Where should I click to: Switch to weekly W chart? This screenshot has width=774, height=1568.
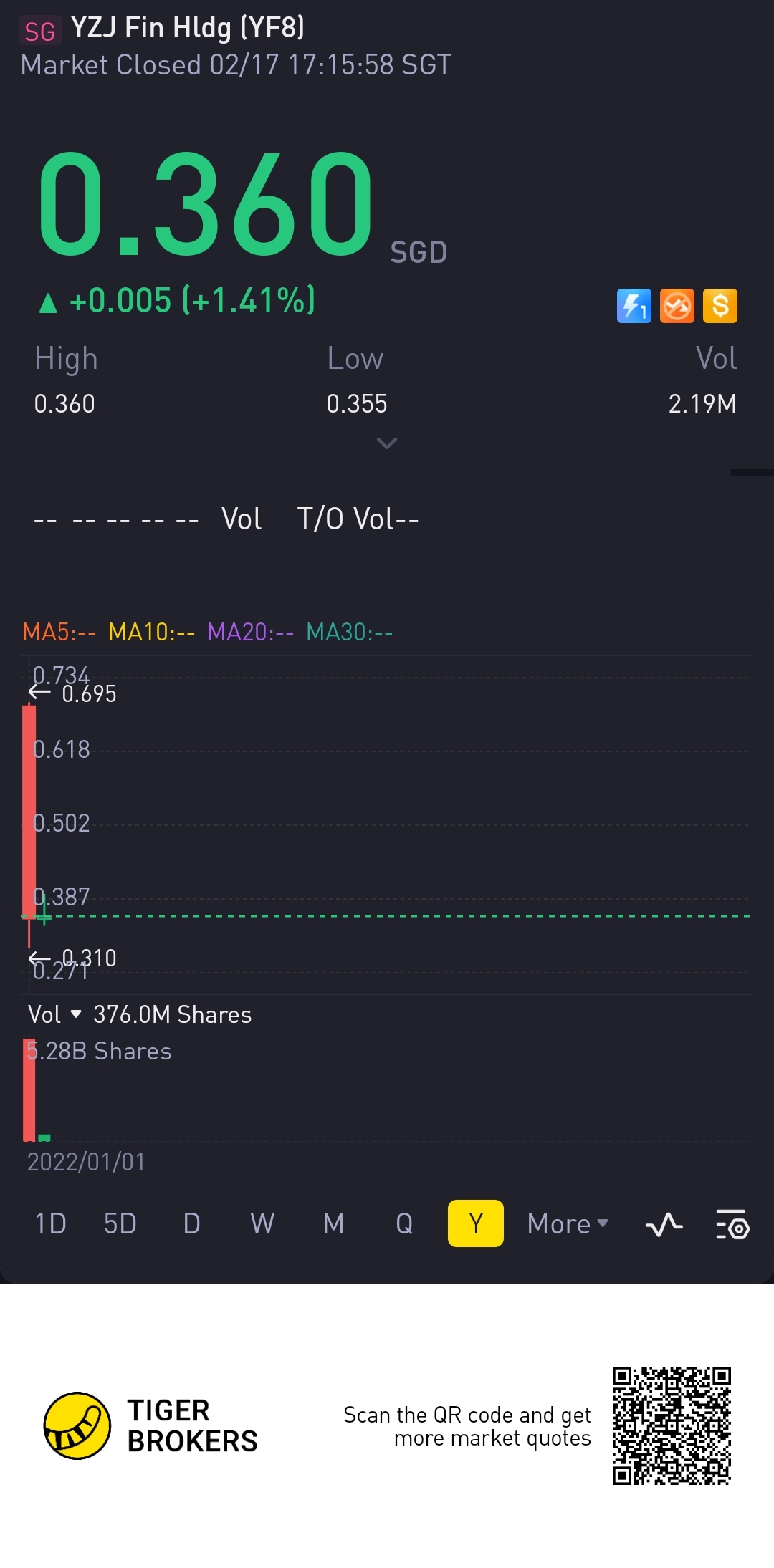pos(262,1223)
